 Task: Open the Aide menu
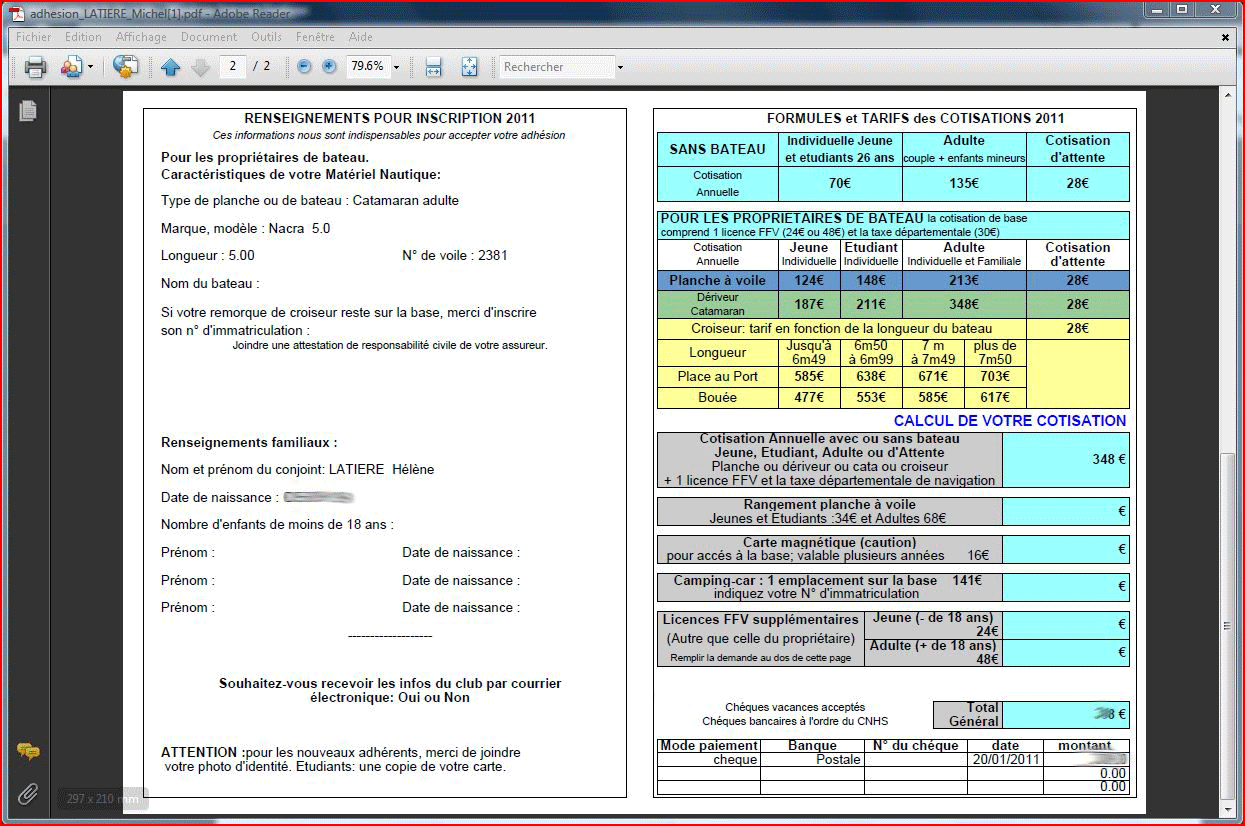pos(360,37)
